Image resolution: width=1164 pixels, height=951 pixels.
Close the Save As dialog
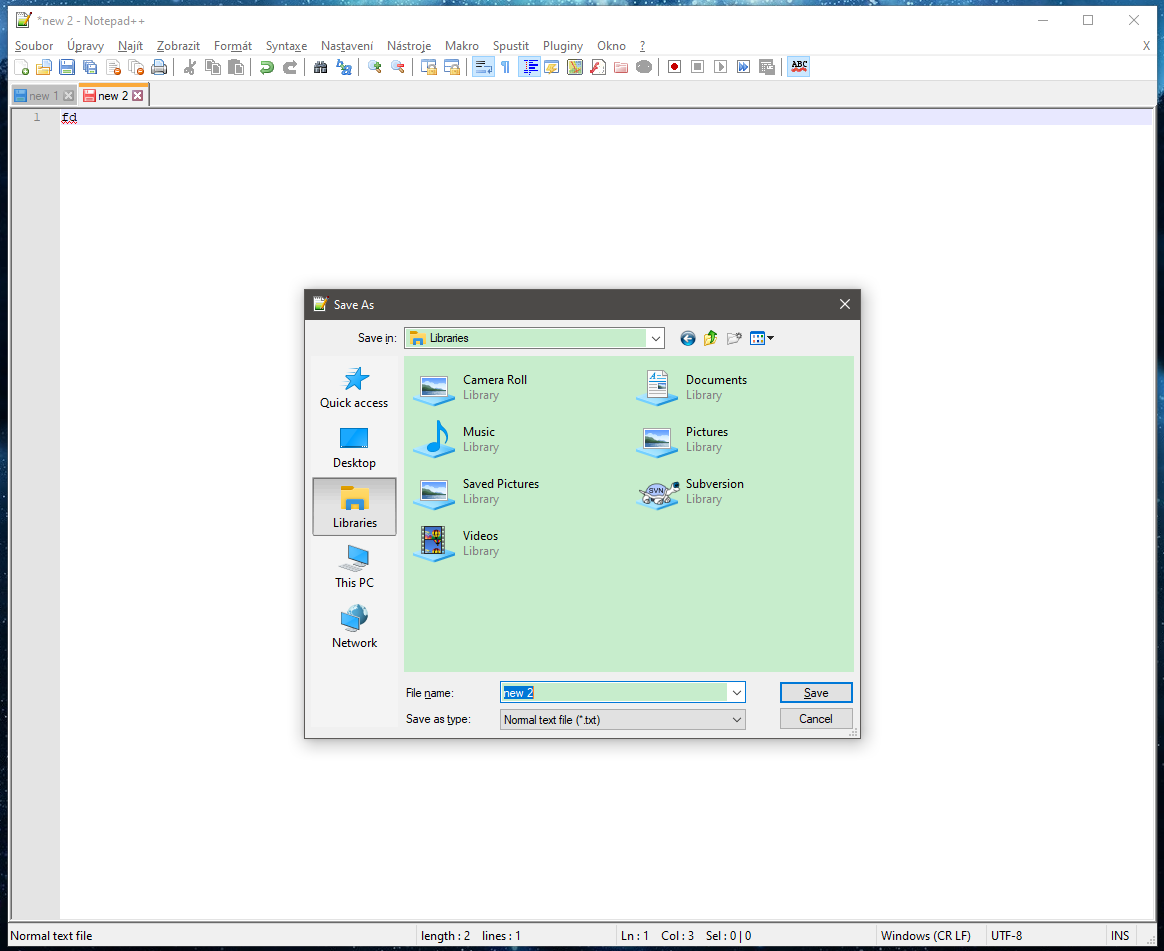(x=845, y=304)
